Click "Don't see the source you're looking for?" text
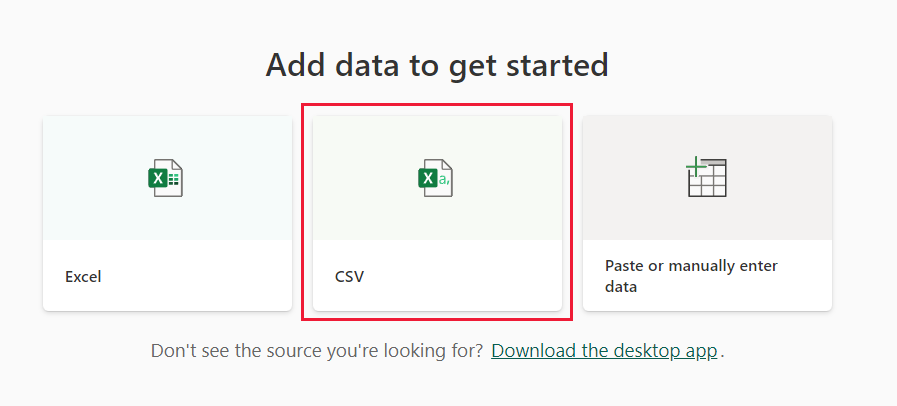Screen dimensions: 897x406 coord(317,351)
